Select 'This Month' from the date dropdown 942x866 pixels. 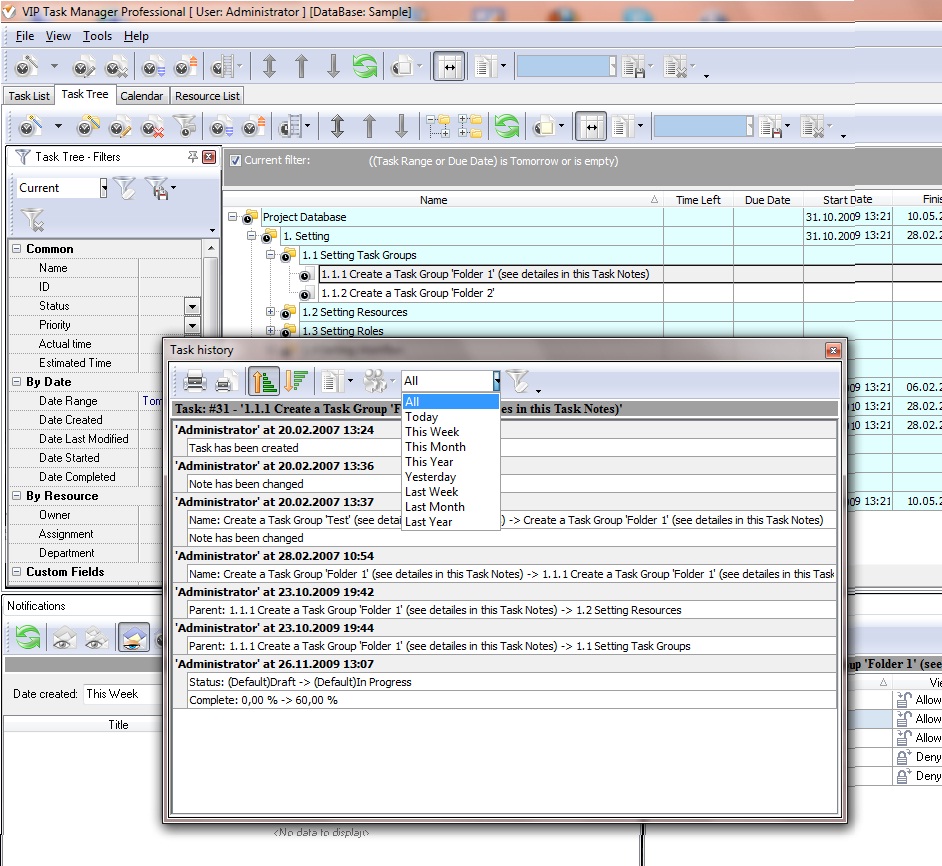click(435, 447)
